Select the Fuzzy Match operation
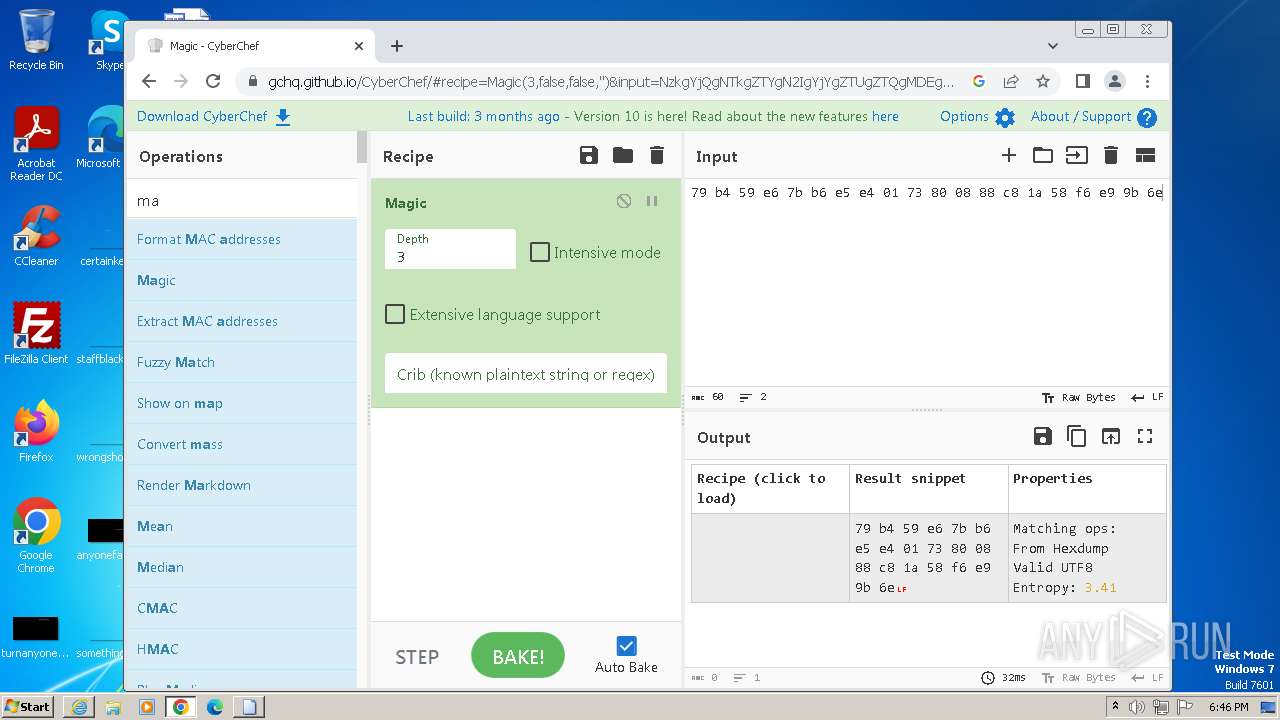1280x720 pixels. click(241, 362)
